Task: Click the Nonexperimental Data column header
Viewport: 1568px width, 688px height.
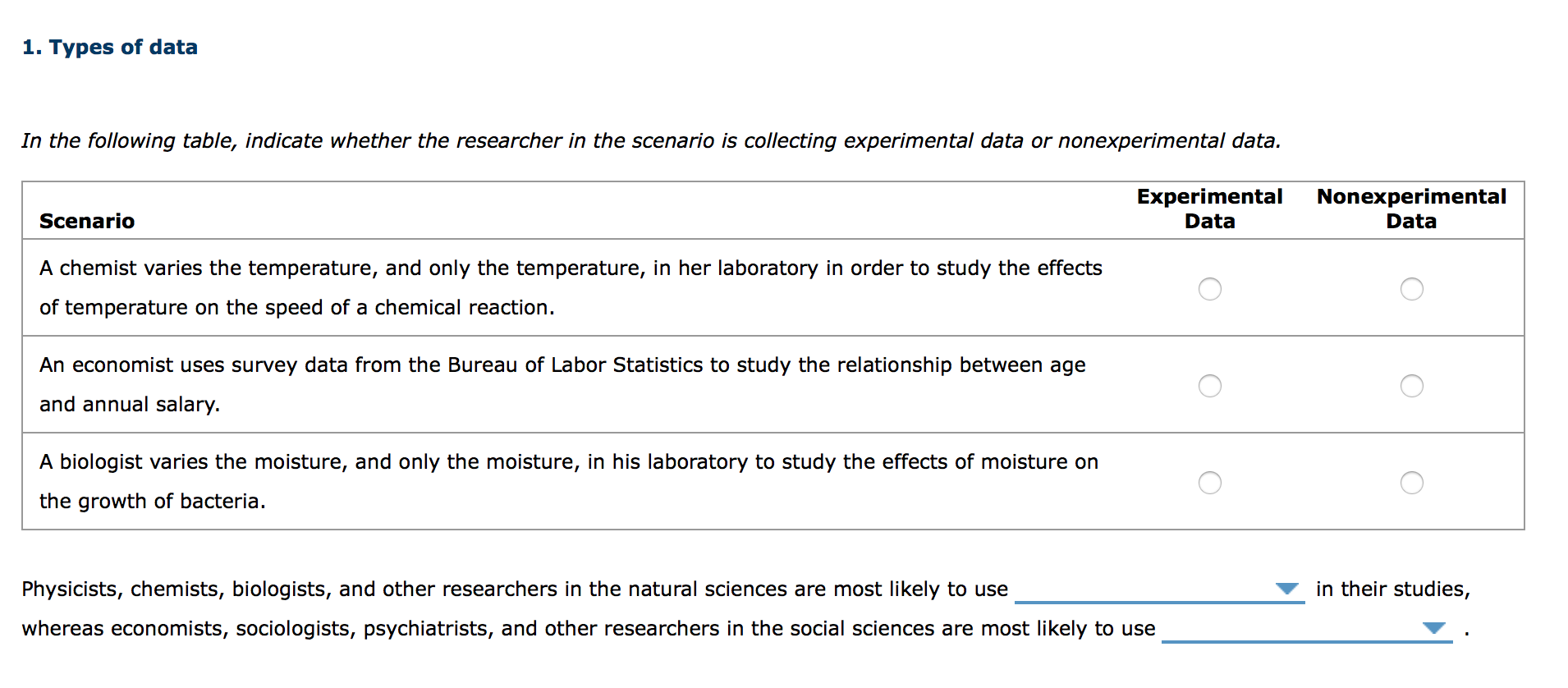Action: pyautogui.click(x=1411, y=209)
